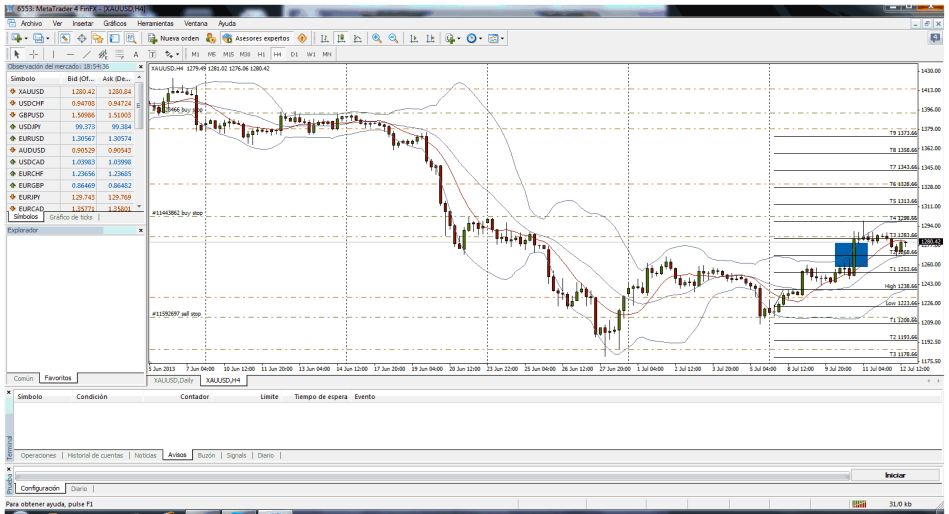Screen dimensions: 949x514
Task: Open the indicators list dropdown
Action: pyautogui.click(x=459, y=38)
